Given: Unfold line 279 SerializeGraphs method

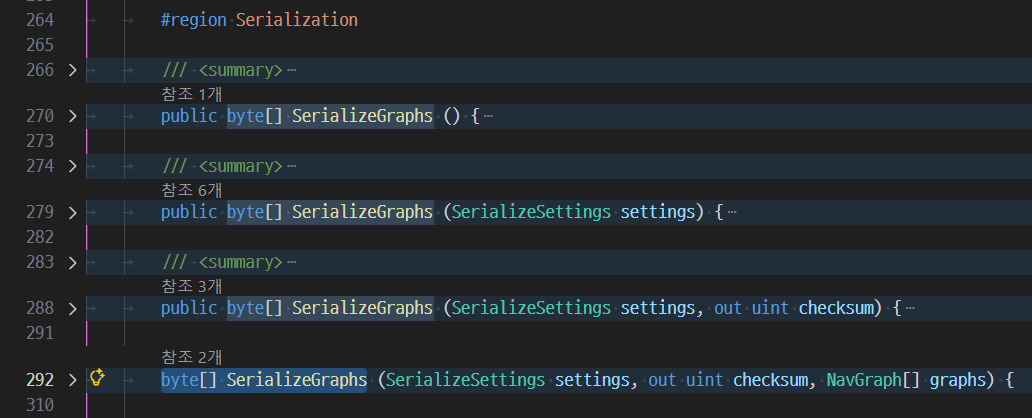Looking at the screenshot, I should click(71, 212).
